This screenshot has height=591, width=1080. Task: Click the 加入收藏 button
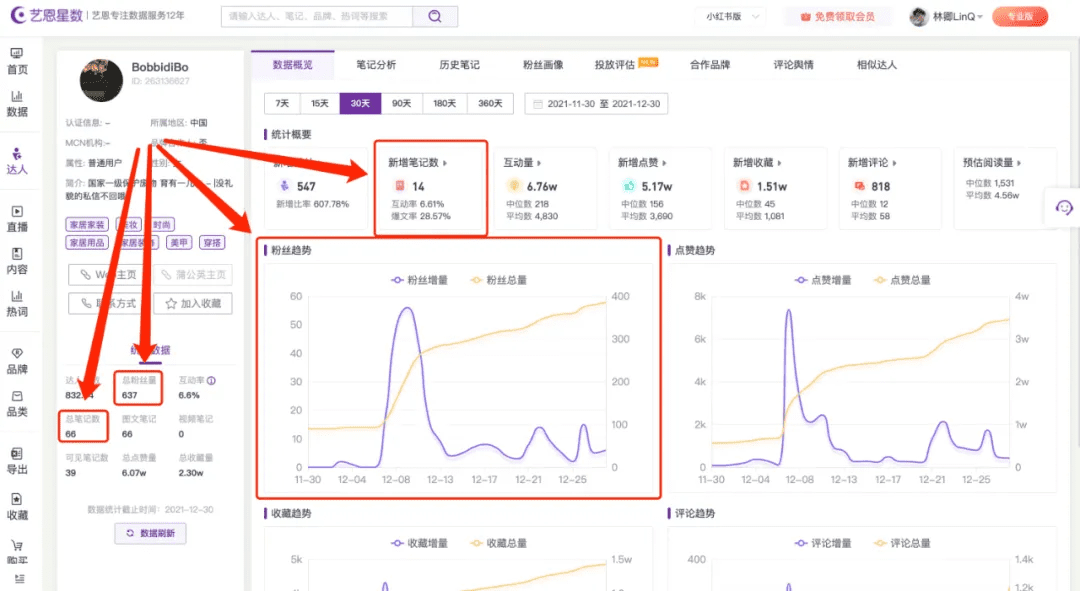point(193,303)
